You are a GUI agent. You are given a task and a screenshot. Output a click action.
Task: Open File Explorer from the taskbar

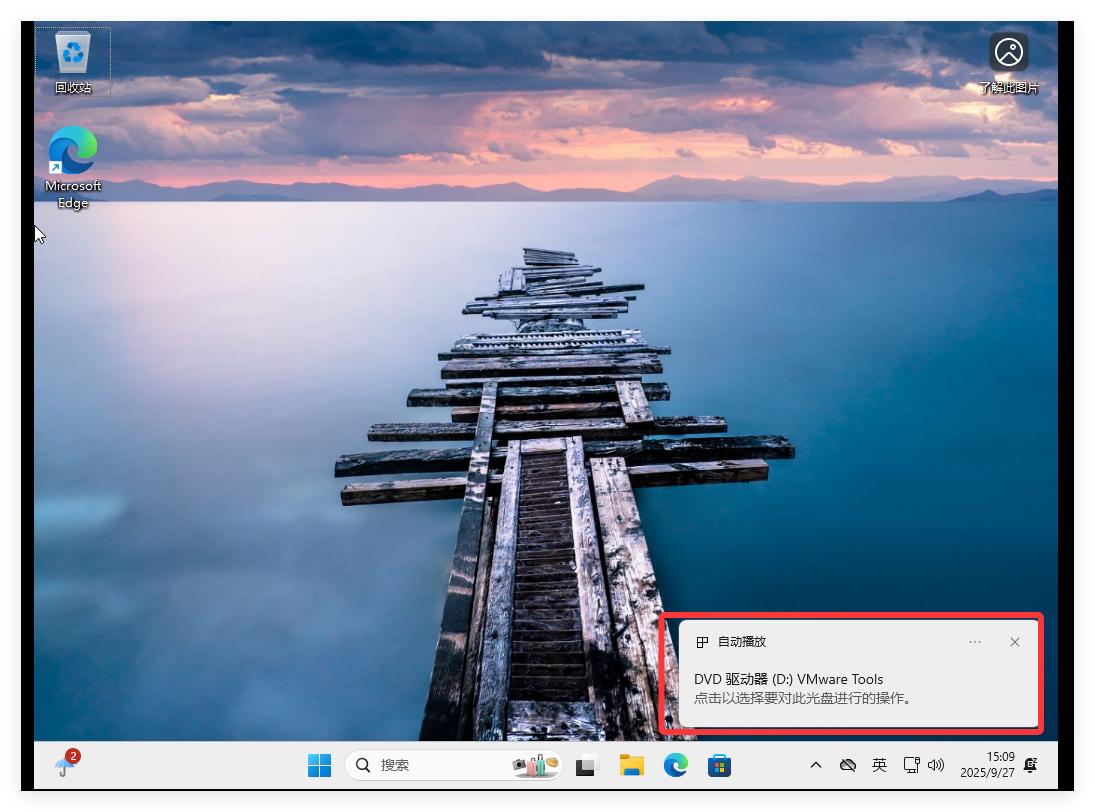[632, 765]
